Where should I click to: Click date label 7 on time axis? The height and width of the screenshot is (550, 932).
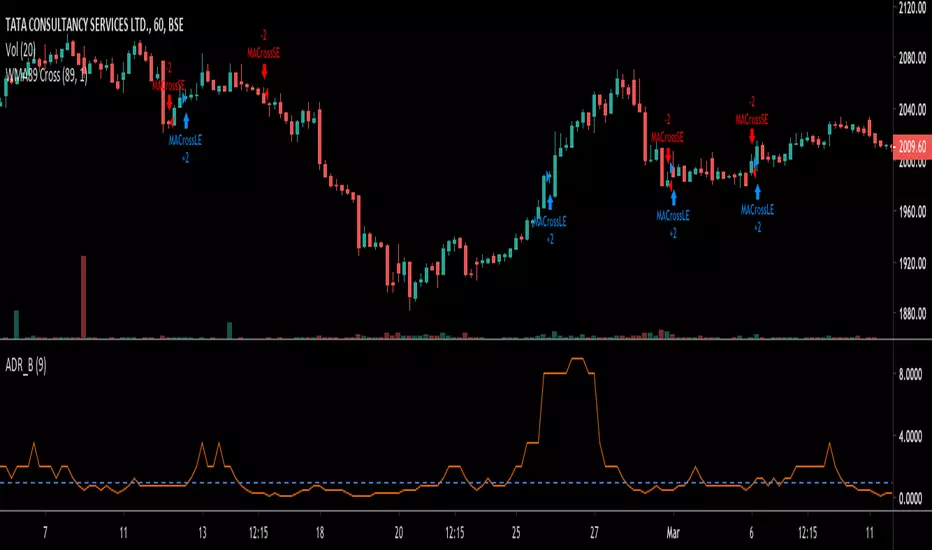click(45, 533)
